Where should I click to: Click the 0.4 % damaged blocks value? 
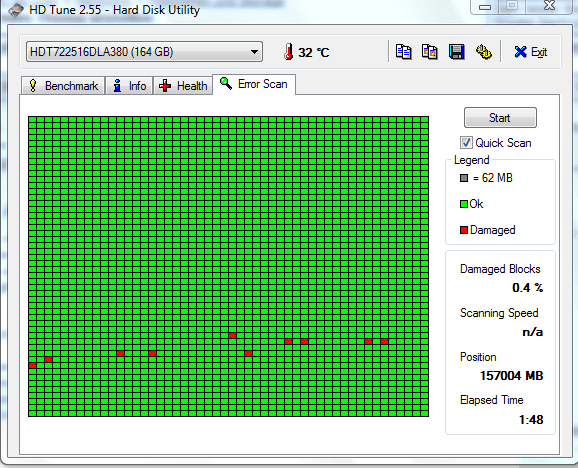527,287
